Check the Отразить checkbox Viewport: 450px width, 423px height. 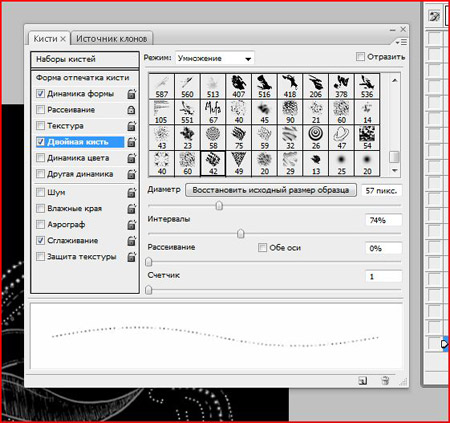point(360,57)
